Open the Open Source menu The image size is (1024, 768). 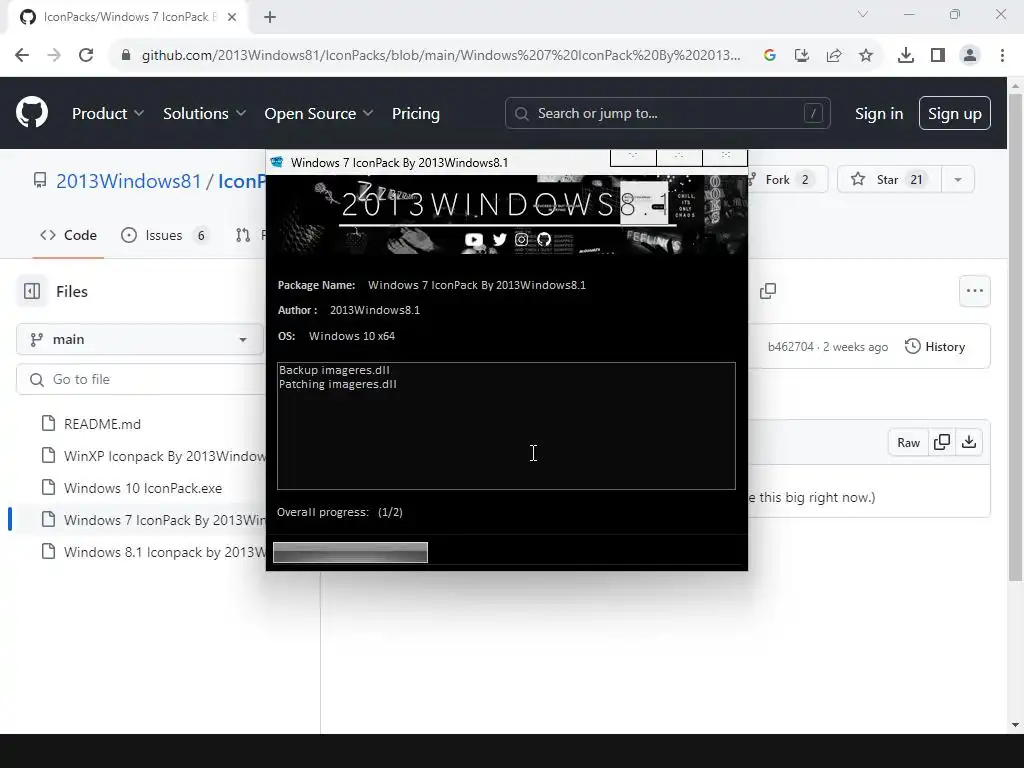319,114
